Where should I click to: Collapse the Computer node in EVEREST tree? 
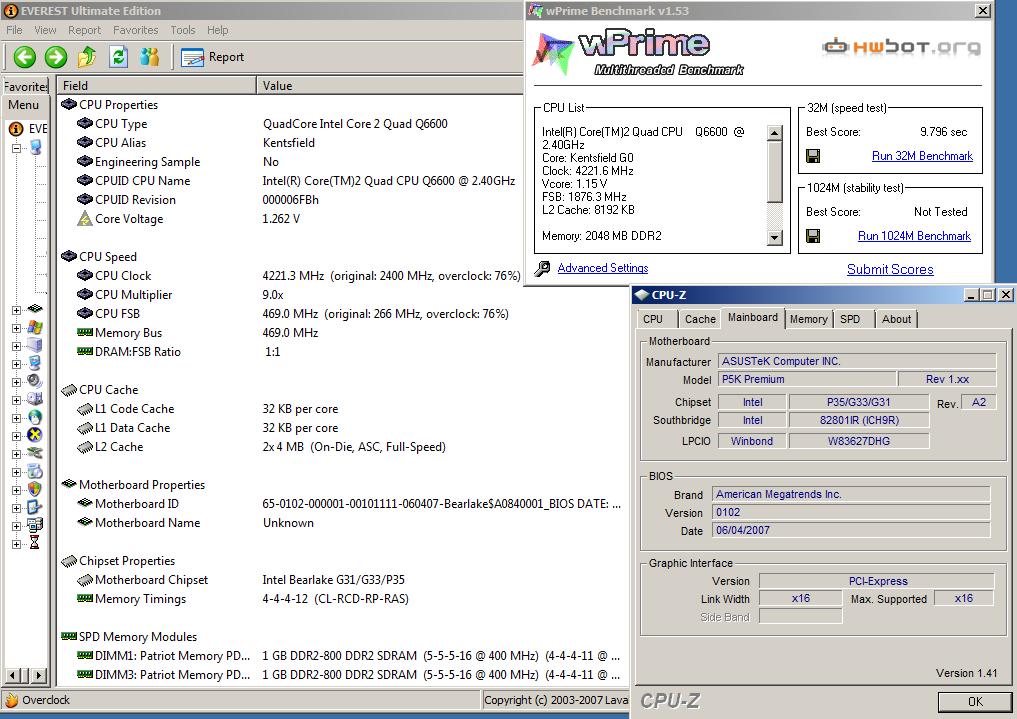click(16, 148)
